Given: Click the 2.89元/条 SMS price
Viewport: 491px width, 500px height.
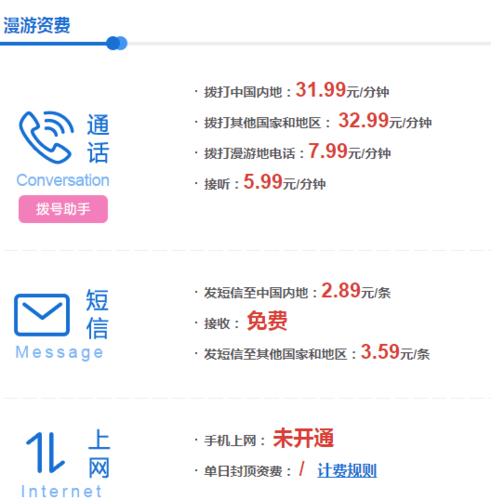Looking at the screenshot, I should pos(356,291).
